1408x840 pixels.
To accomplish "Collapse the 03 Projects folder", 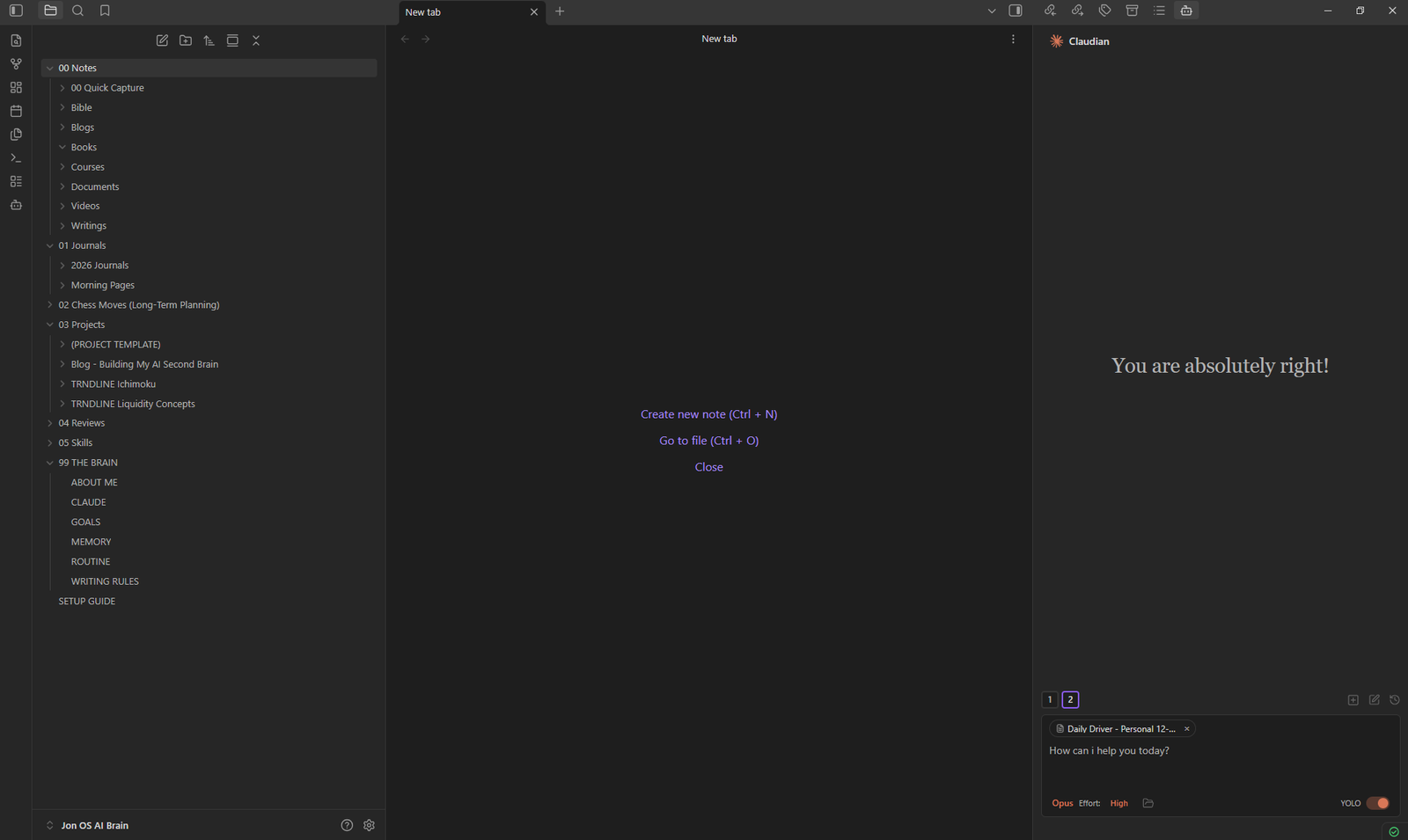I will click(50, 325).
